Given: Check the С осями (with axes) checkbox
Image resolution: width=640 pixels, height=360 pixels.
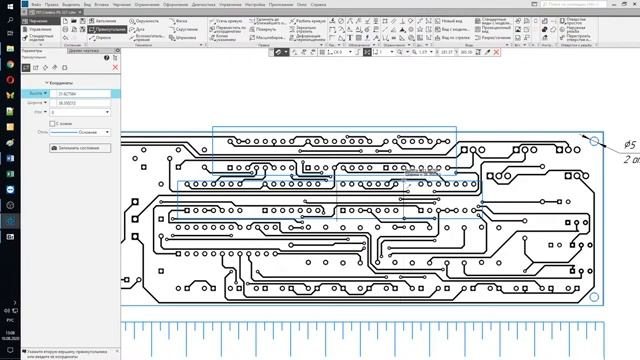Looking at the screenshot, I should click(52, 123).
